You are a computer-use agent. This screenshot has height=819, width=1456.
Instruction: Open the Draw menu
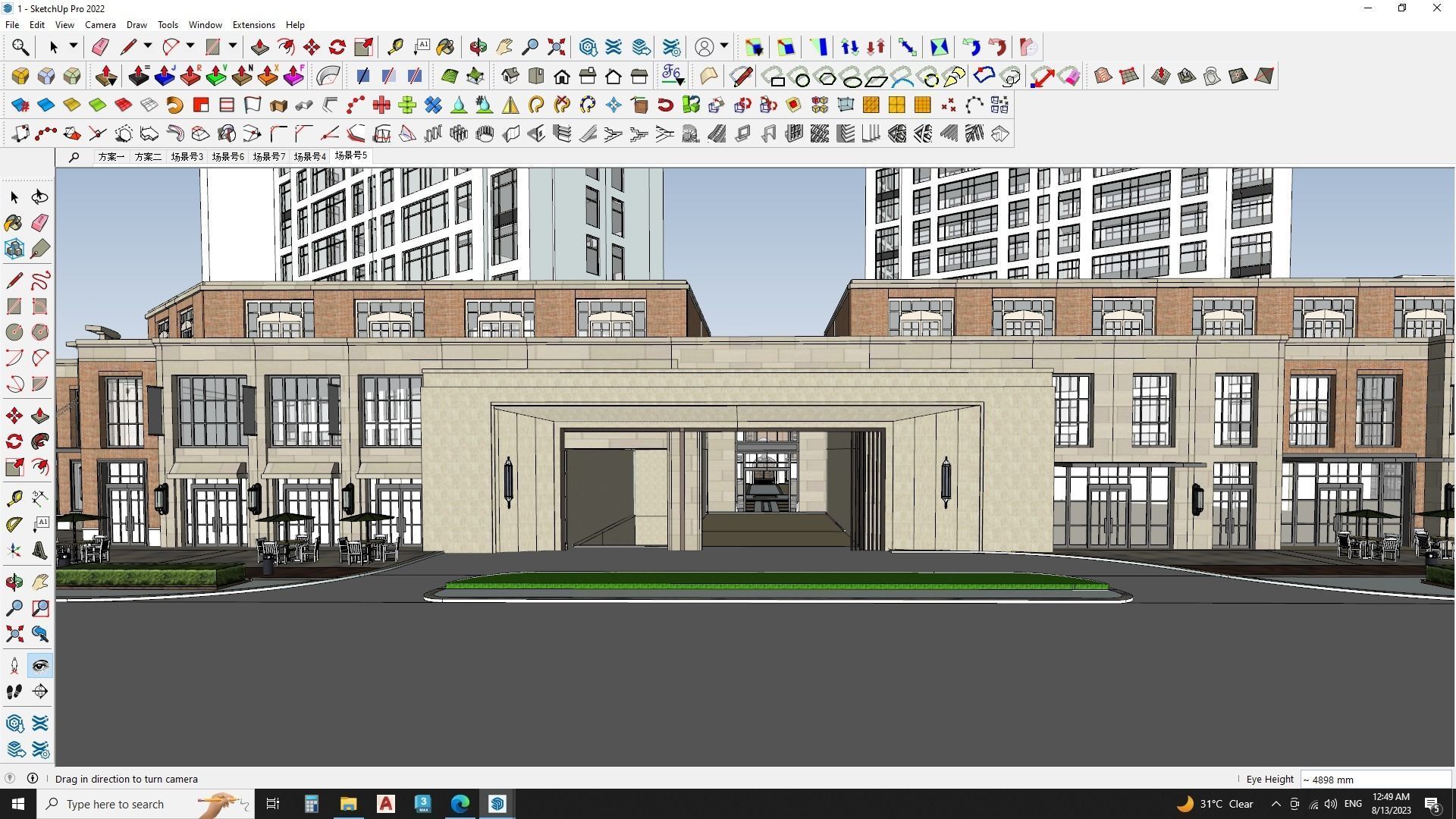[136, 25]
